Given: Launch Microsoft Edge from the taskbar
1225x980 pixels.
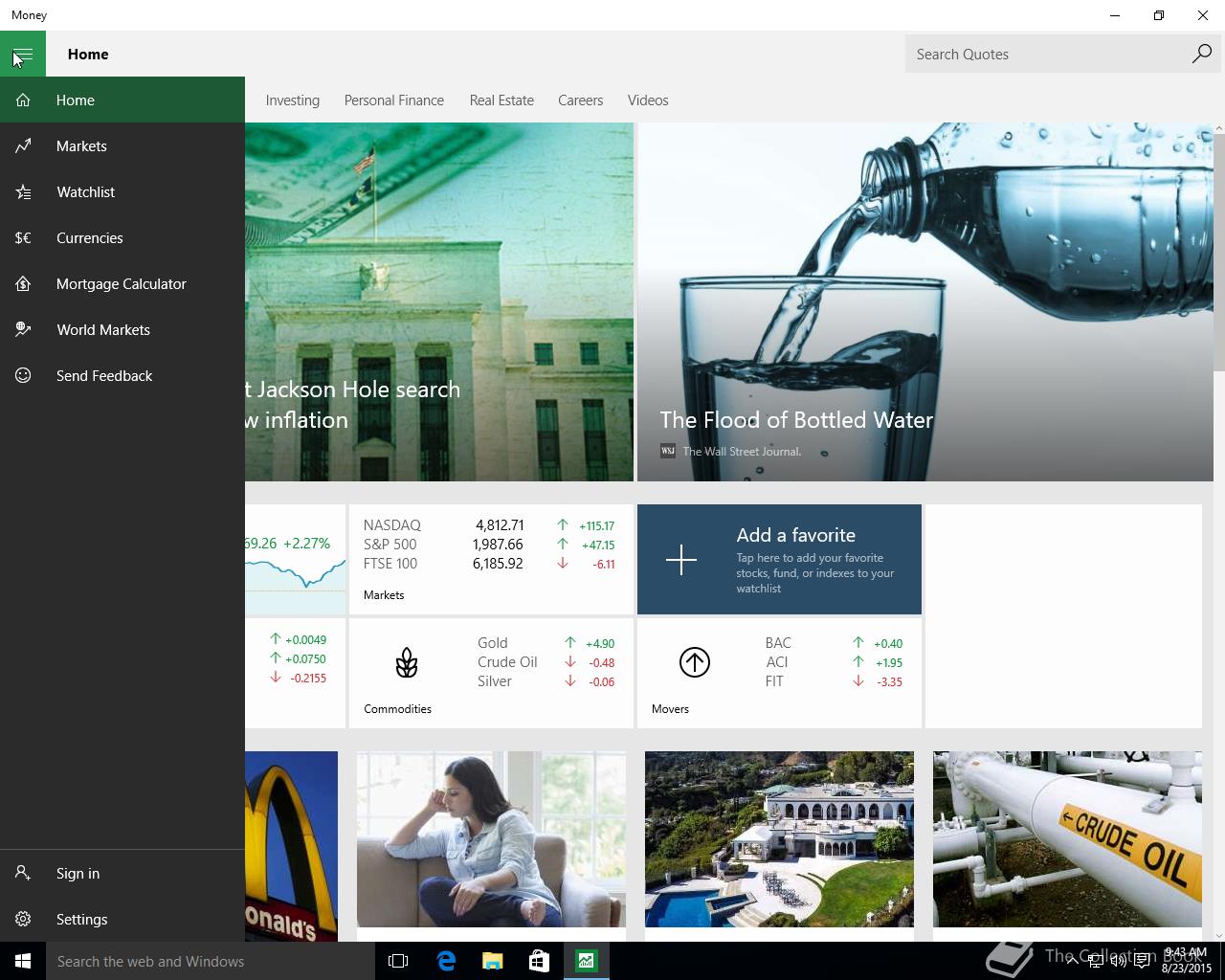Looking at the screenshot, I should point(446,961).
